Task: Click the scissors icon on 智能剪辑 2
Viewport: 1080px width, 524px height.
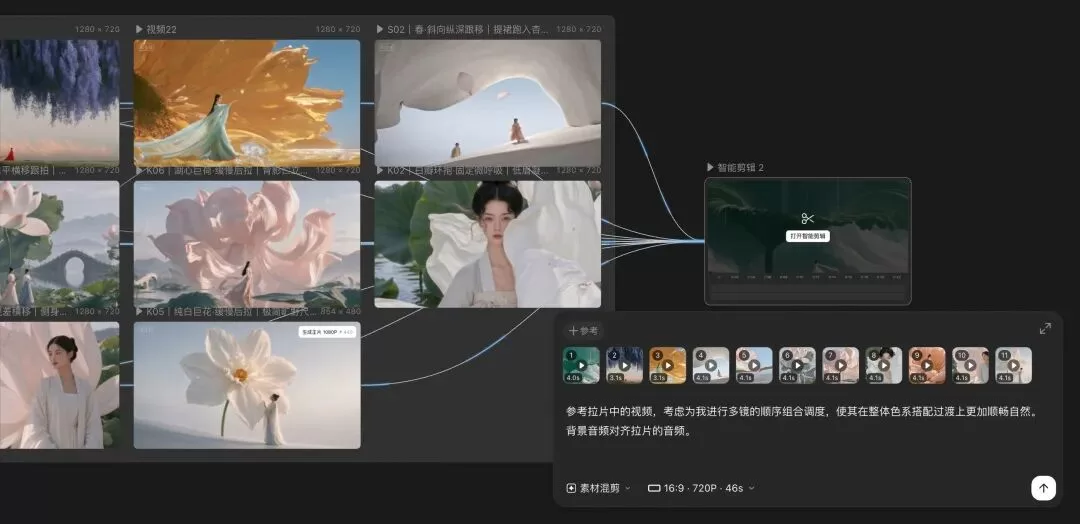Action: tap(808, 219)
